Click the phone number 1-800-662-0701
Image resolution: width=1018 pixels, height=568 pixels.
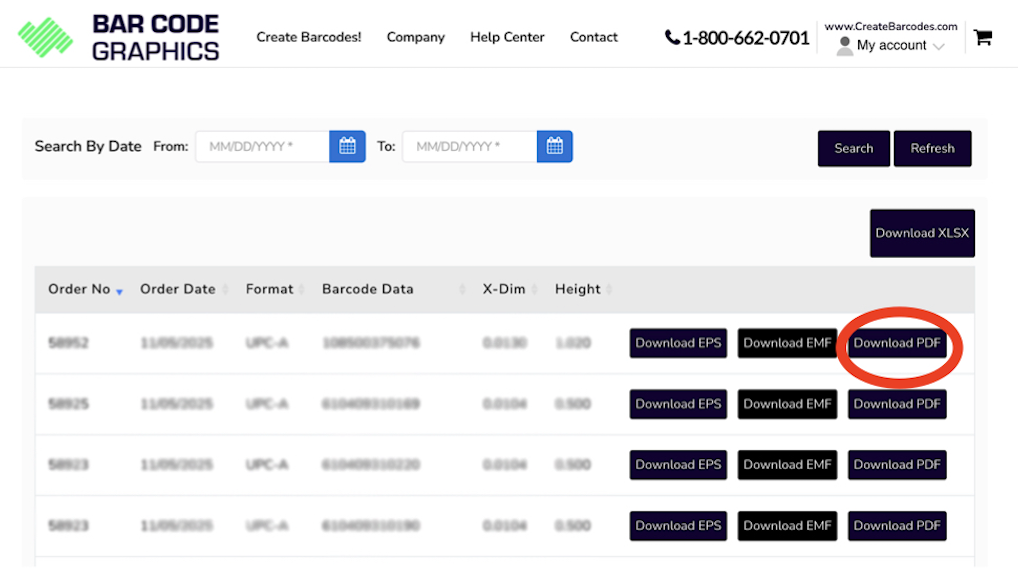[737, 38]
